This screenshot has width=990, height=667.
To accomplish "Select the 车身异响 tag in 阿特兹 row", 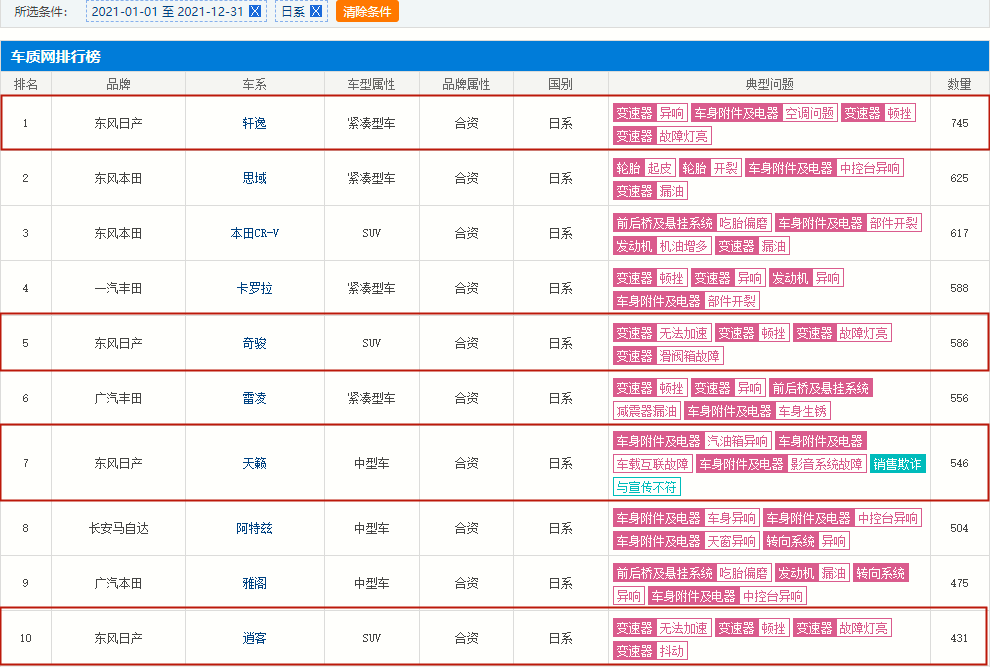I will tap(731, 518).
